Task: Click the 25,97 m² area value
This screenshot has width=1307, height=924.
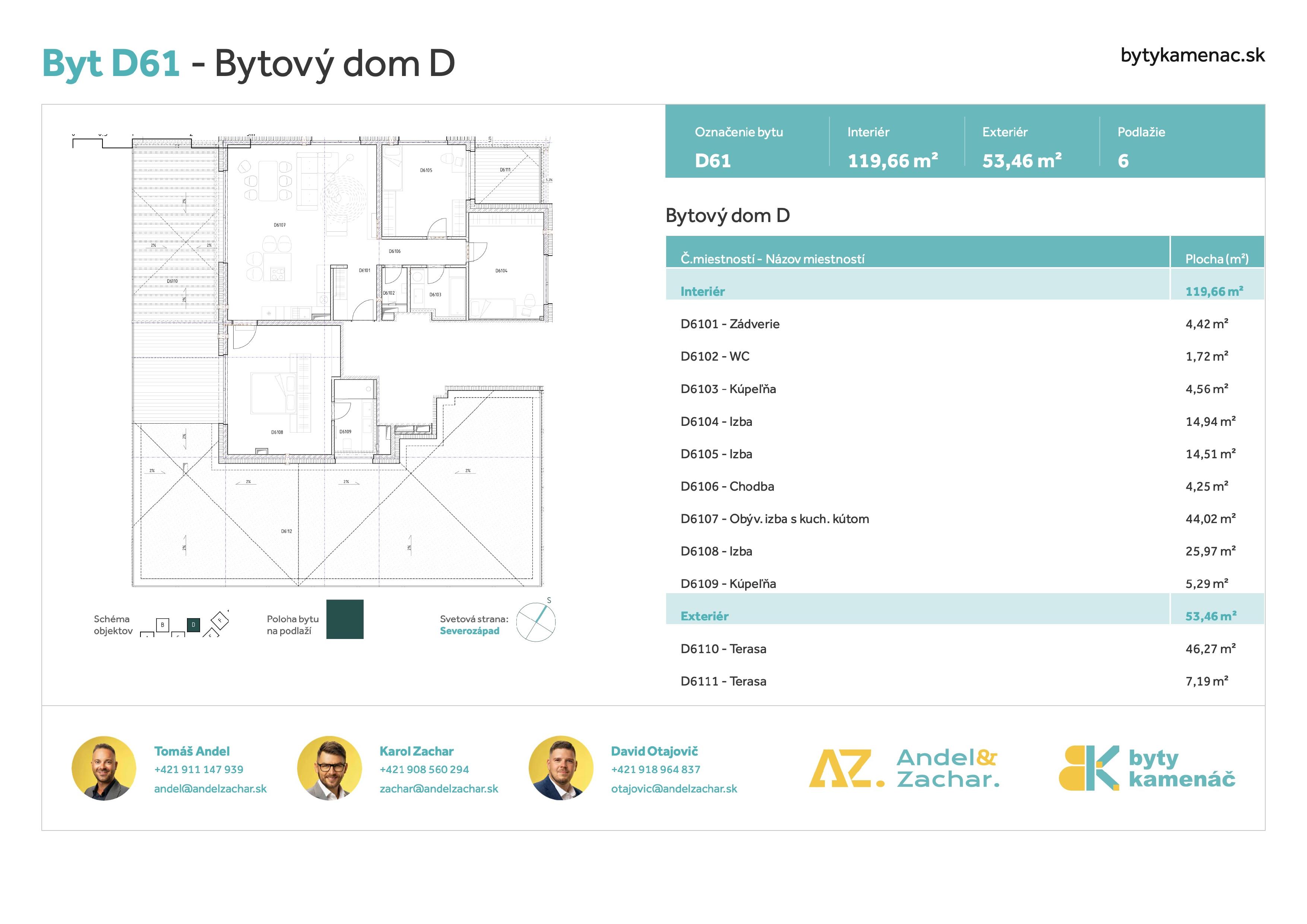Action: pyautogui.click(x=1210, y=551)
